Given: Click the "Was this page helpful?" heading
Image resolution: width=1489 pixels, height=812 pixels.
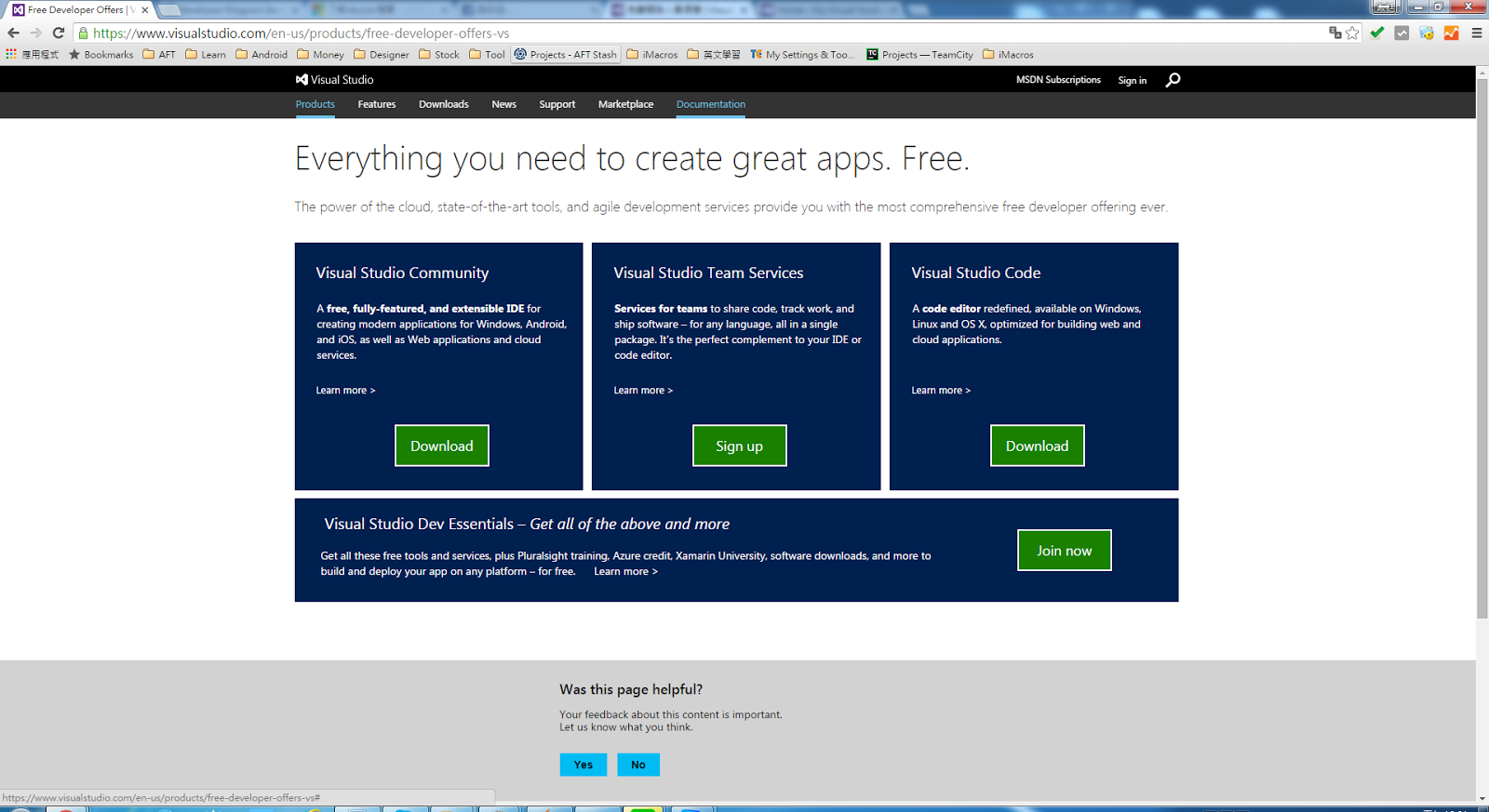Looking at the screenshot, I should coord(631,689).
